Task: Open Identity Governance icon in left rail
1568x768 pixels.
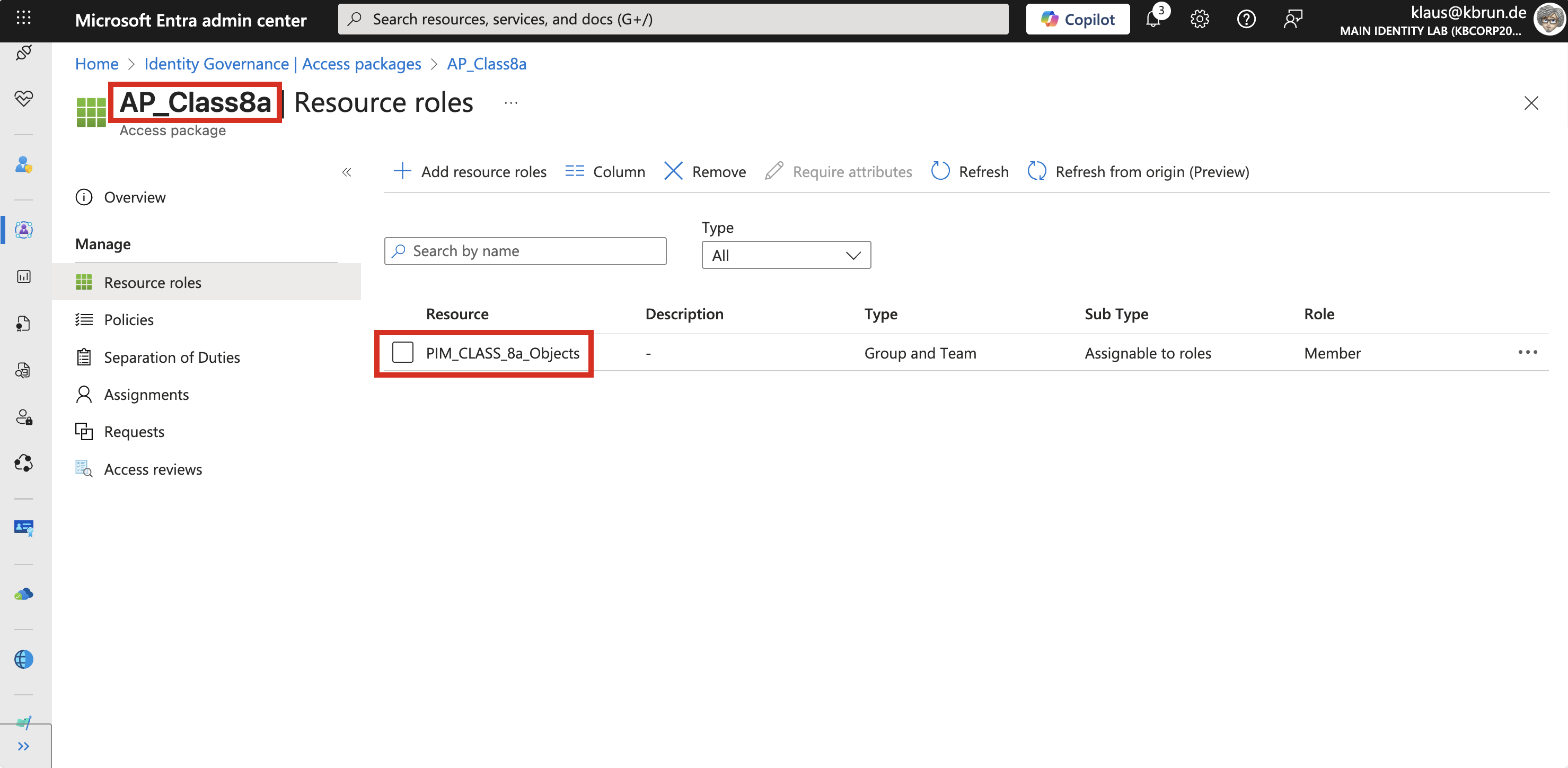Action: tap(23, 230)
